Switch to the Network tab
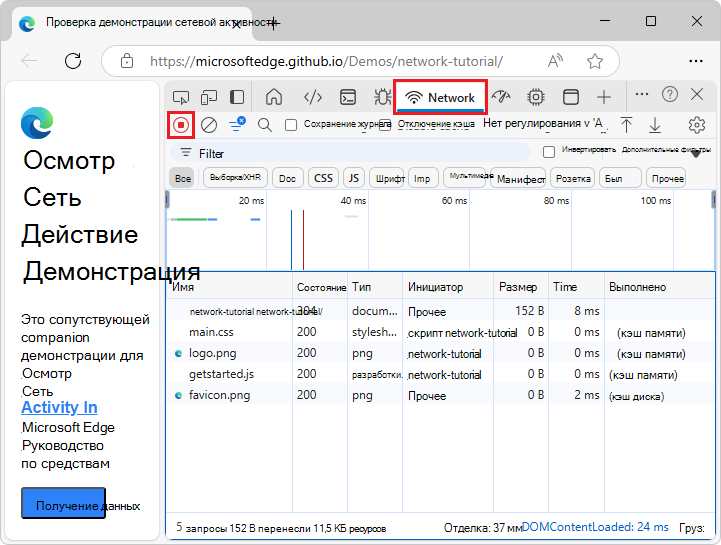The height and width of the screenshot is (545, 721). pyautogui.click(x=440, y=97)
